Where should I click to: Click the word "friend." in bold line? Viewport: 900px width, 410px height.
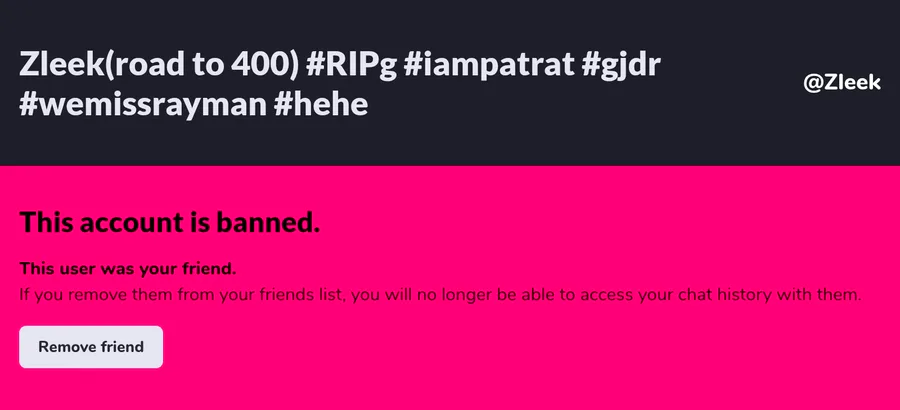click(211, 269)
